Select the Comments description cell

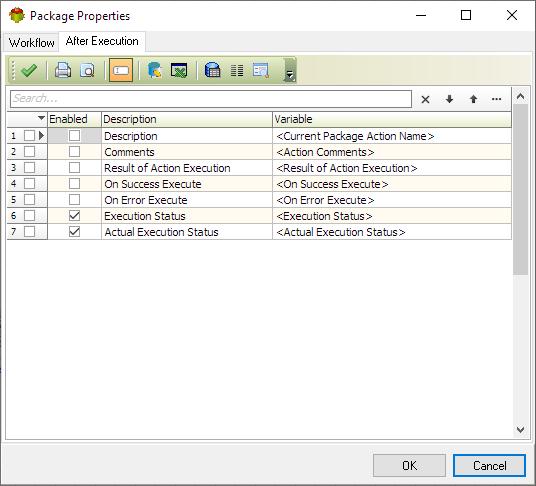[187, 152]
